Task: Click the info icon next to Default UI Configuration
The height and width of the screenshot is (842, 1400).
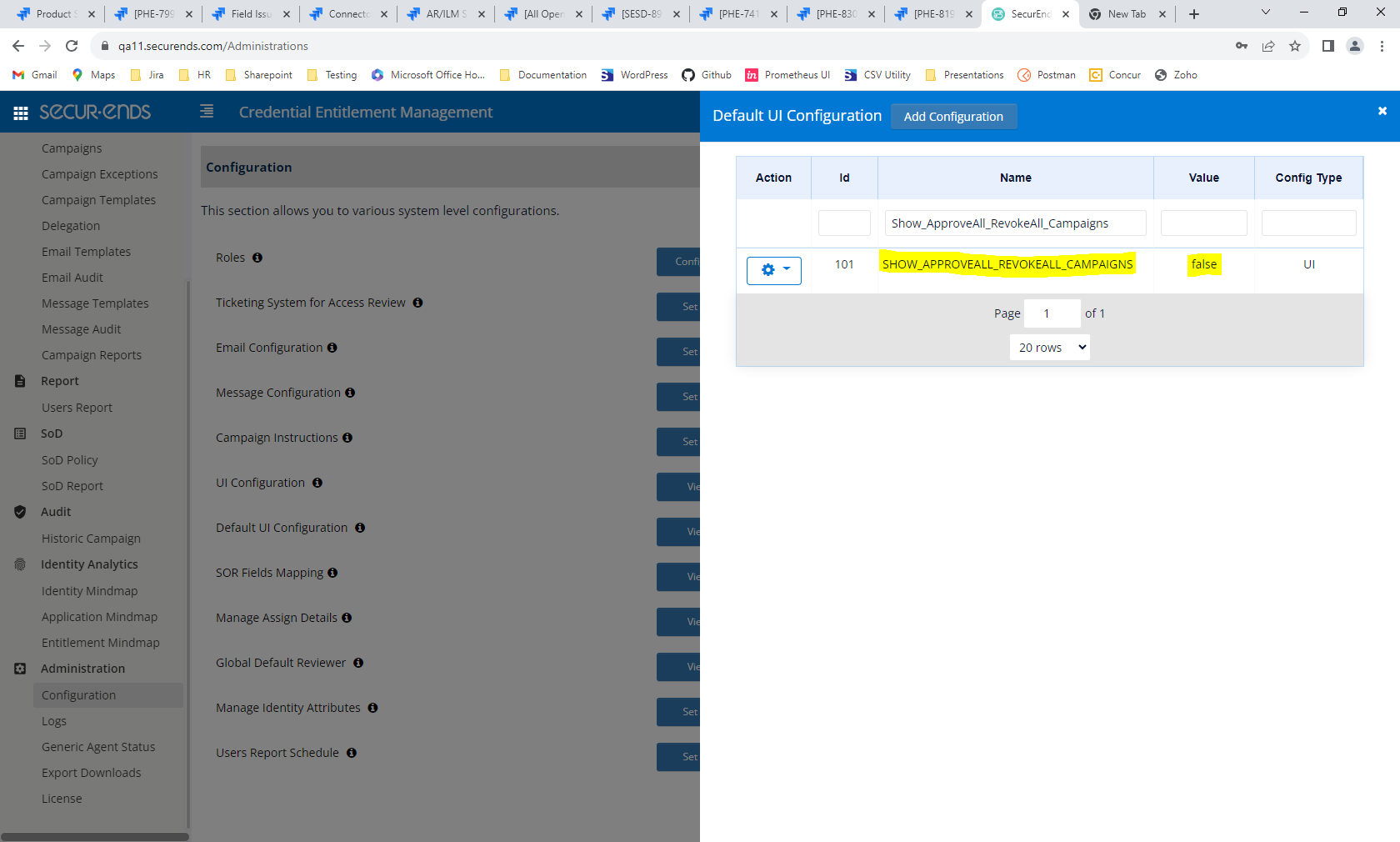Action: pos(360,527)
